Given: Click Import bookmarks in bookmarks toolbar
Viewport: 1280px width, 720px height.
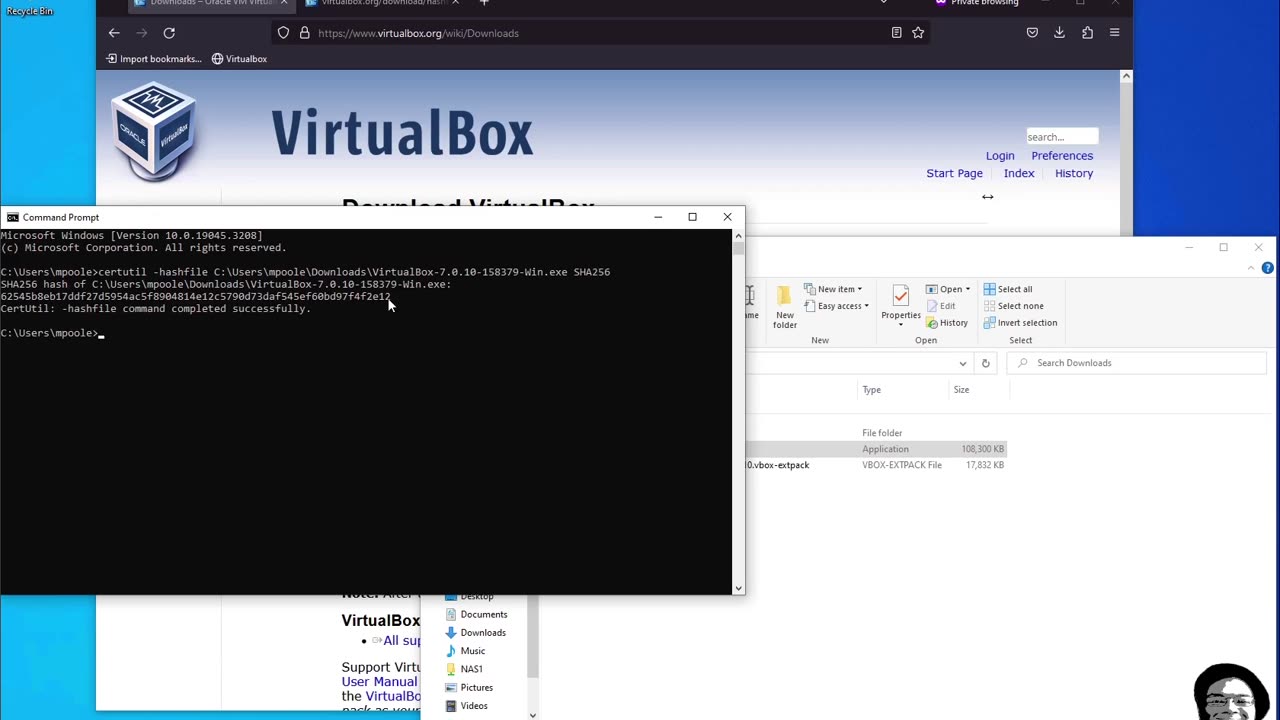Looking at the screenshot, I should [x=154, y=59].
